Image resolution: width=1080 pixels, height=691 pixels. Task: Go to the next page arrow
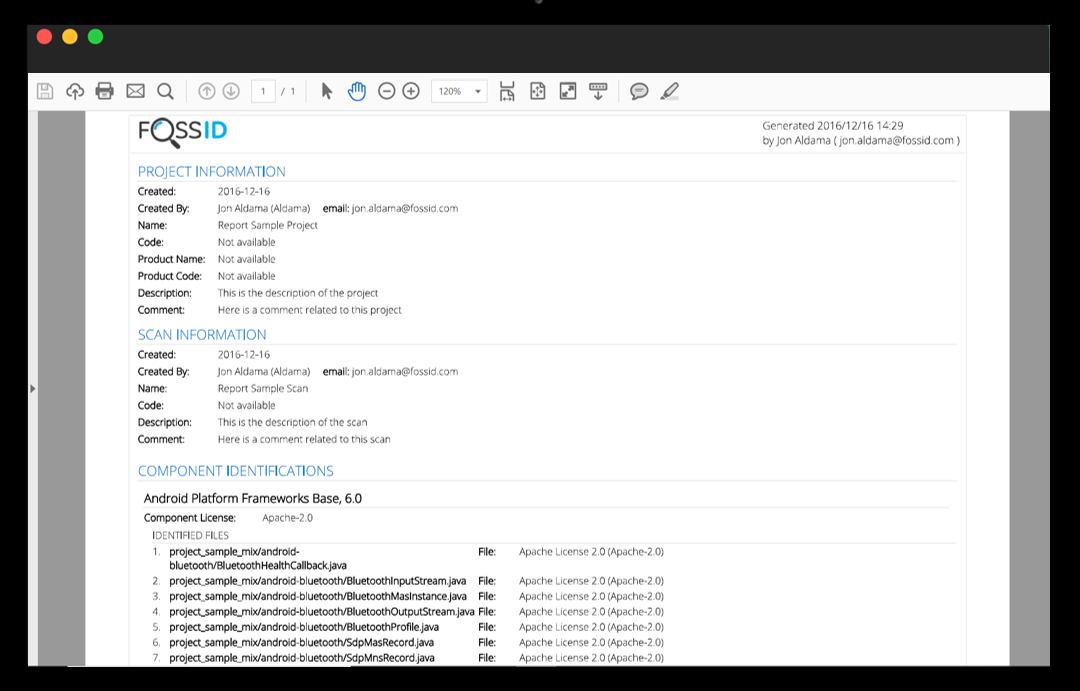coord(231,91)
